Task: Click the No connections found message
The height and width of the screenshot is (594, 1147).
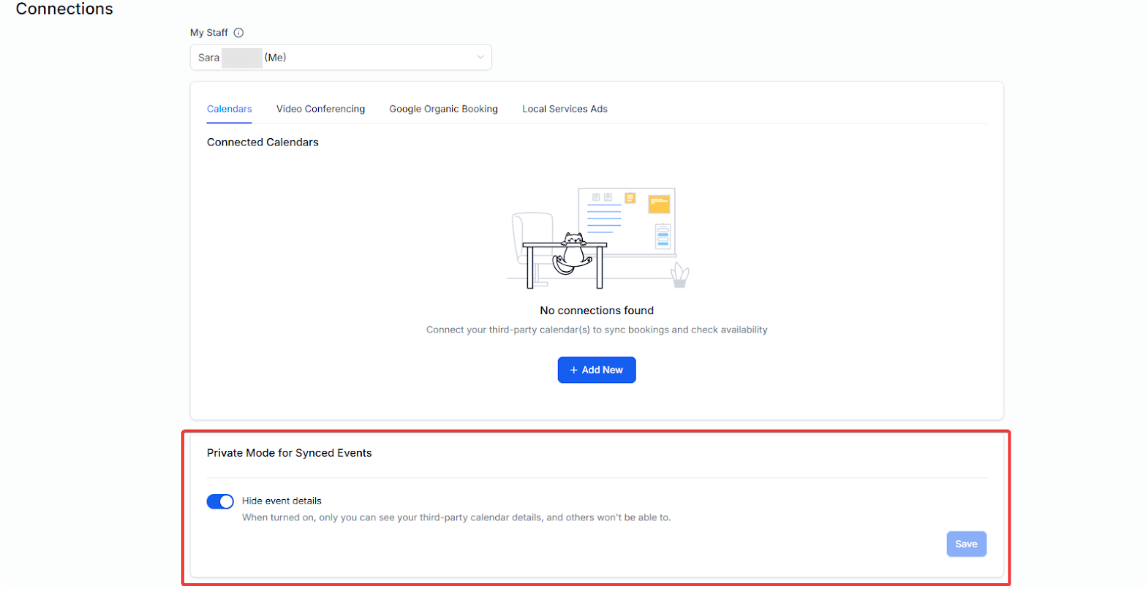Action: [x=596, y=311]
